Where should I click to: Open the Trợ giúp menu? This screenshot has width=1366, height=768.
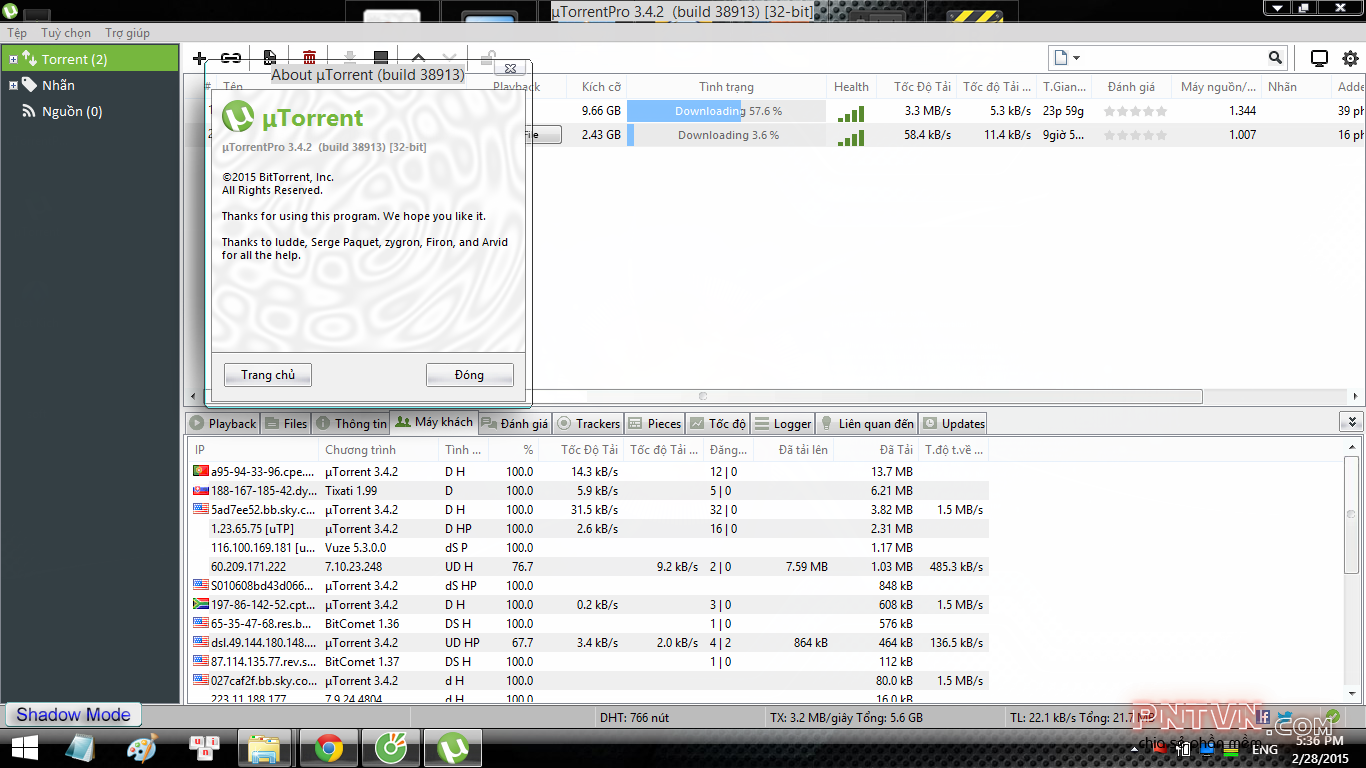tap(127, 33)
